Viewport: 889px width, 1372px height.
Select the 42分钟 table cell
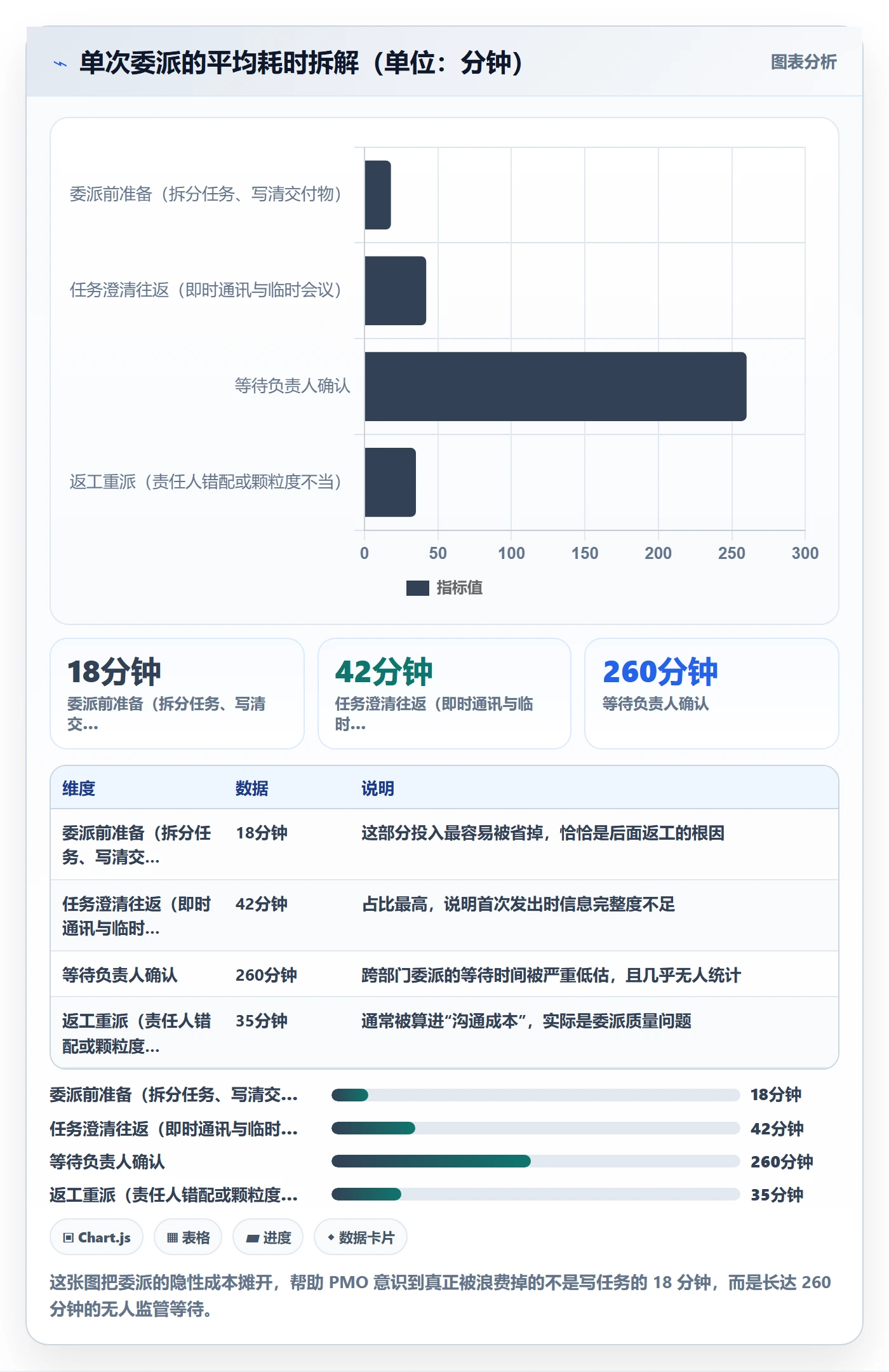pyautogui.click(x=262, y=904)
